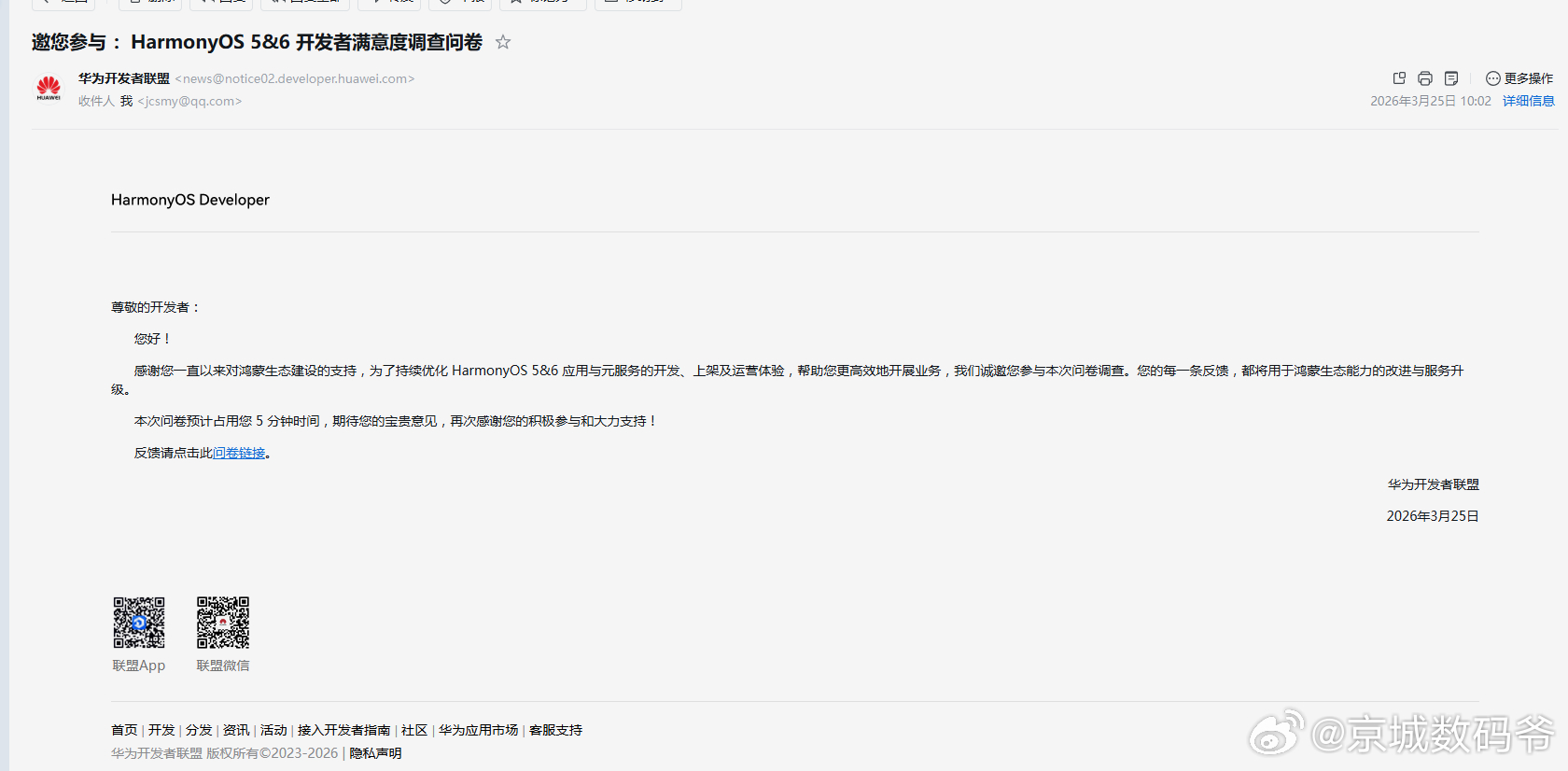1568x771 pixels.
Task: Visit the 资讯 footer link
Action: (x=236, y=730)
